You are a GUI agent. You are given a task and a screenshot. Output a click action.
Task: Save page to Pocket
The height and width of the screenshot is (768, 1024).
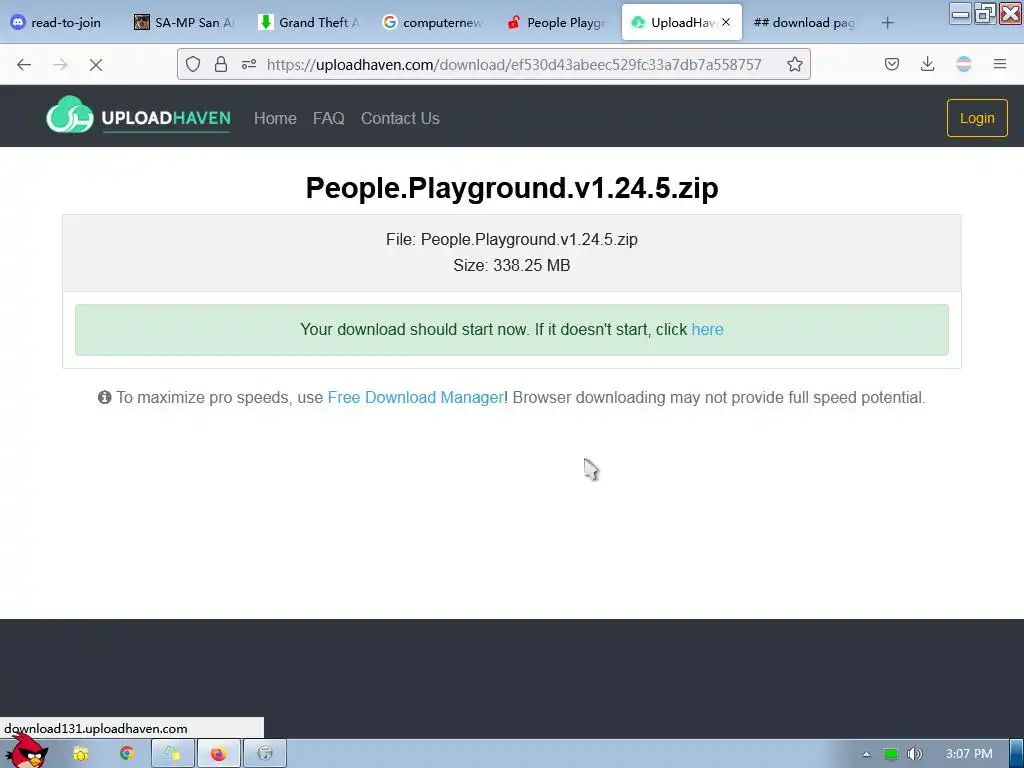point(891,64)
